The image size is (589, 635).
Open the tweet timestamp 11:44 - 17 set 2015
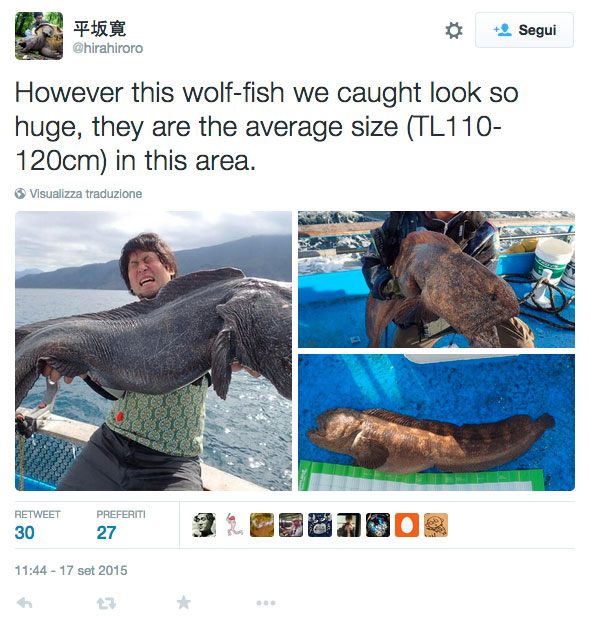click(71, 571)
